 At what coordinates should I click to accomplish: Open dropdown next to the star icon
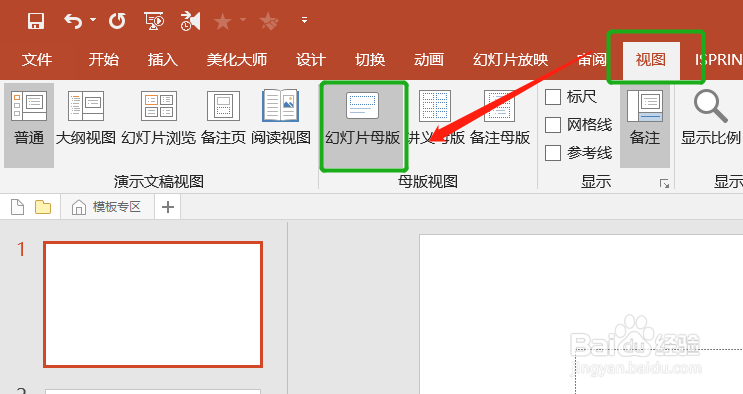[x=243, y=20]
